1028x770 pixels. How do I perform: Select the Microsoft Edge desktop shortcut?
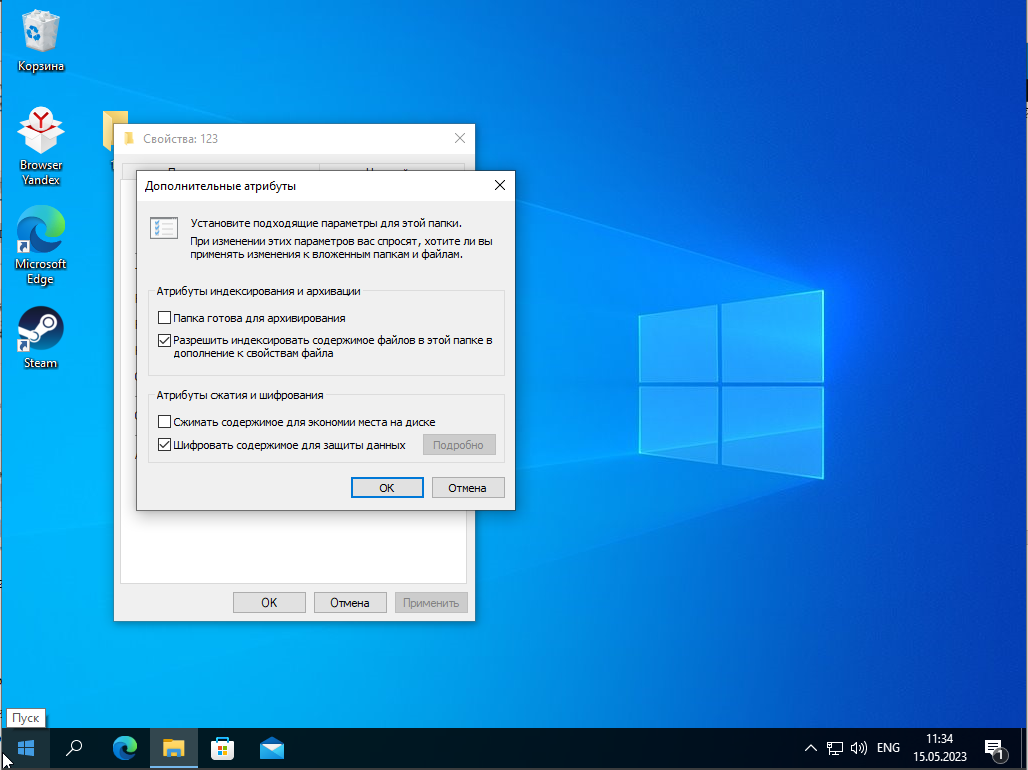tap(41, 245)
